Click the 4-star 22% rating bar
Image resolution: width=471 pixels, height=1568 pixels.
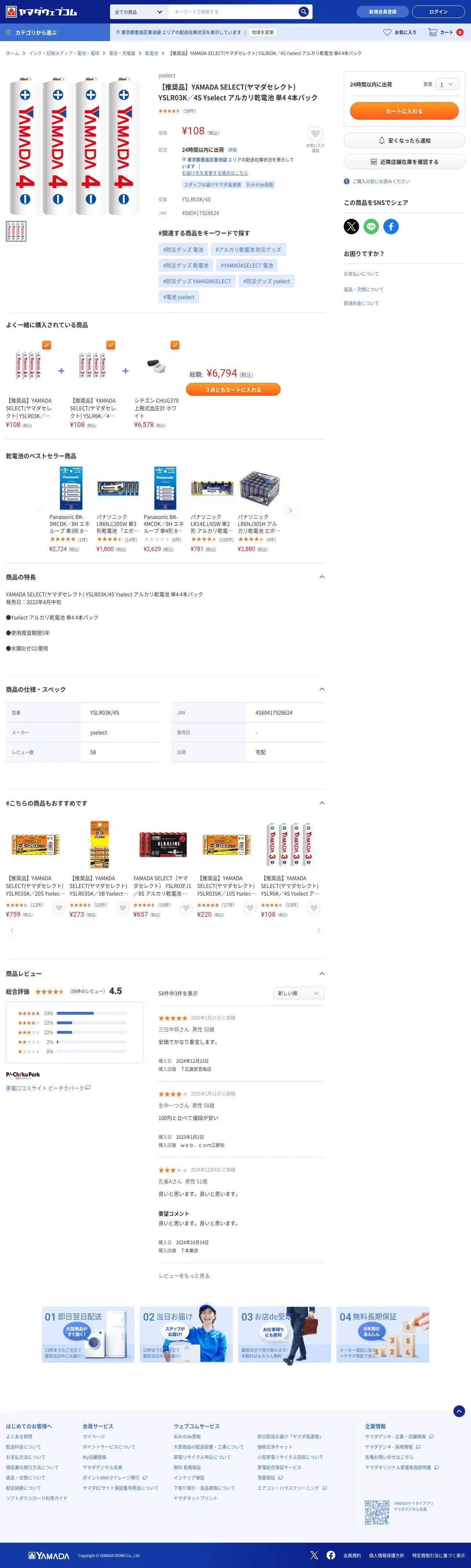coord(91,1022)
